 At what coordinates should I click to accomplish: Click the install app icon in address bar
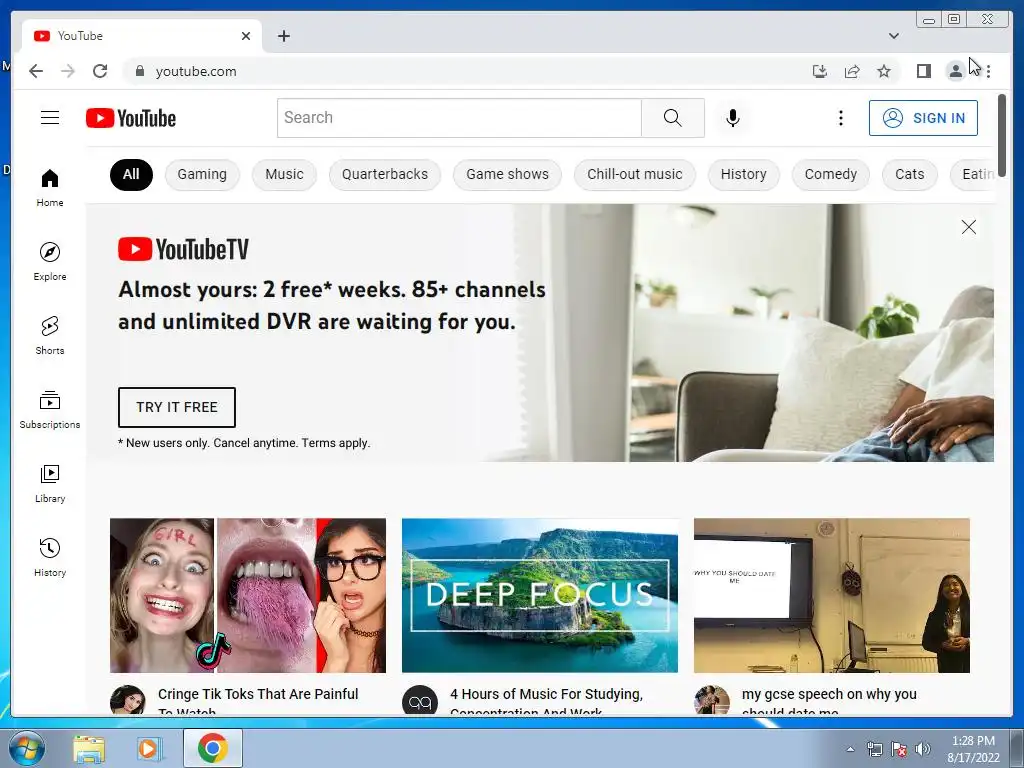click(820, 71)
